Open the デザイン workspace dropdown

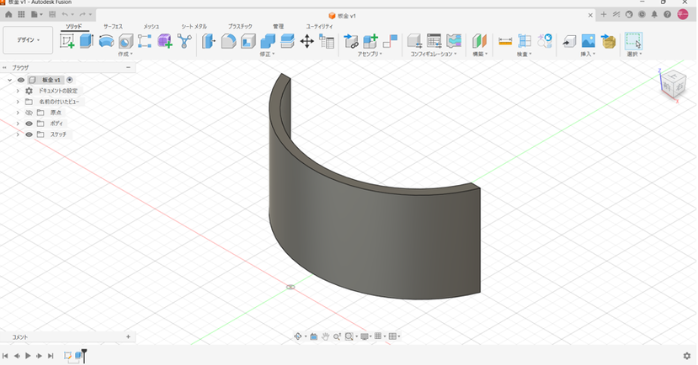point(28,40)
